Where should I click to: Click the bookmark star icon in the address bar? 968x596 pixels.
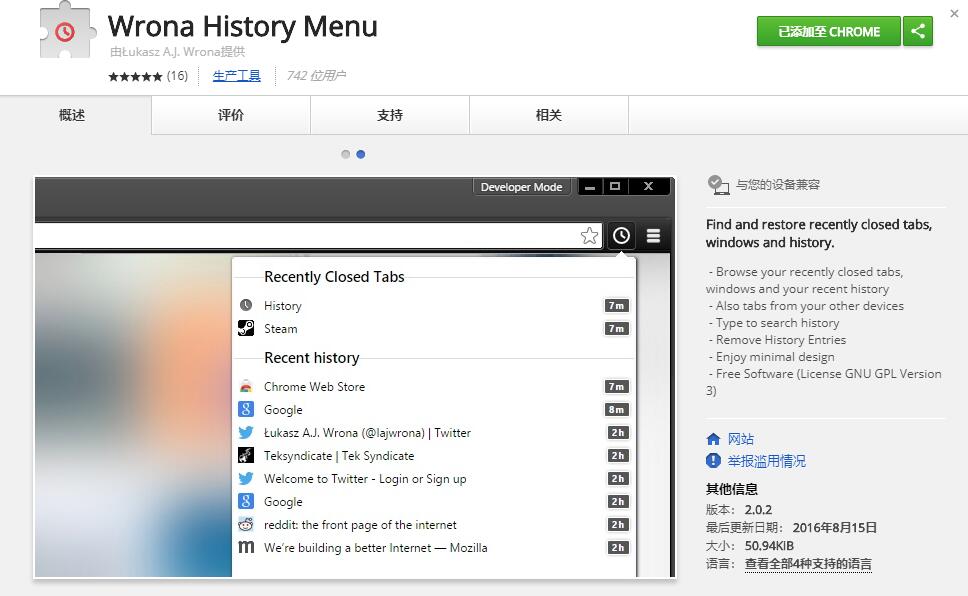pyautogui.click(x=590, y=235)
